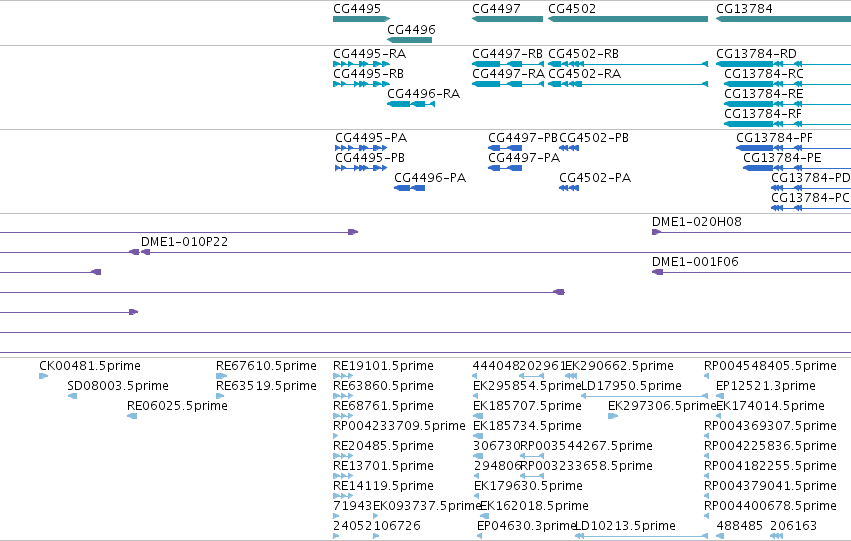The width and height of the screenshot is (851, 541).
Task: Click the RE67610.5prime EST label
Action: pos(266,366)
